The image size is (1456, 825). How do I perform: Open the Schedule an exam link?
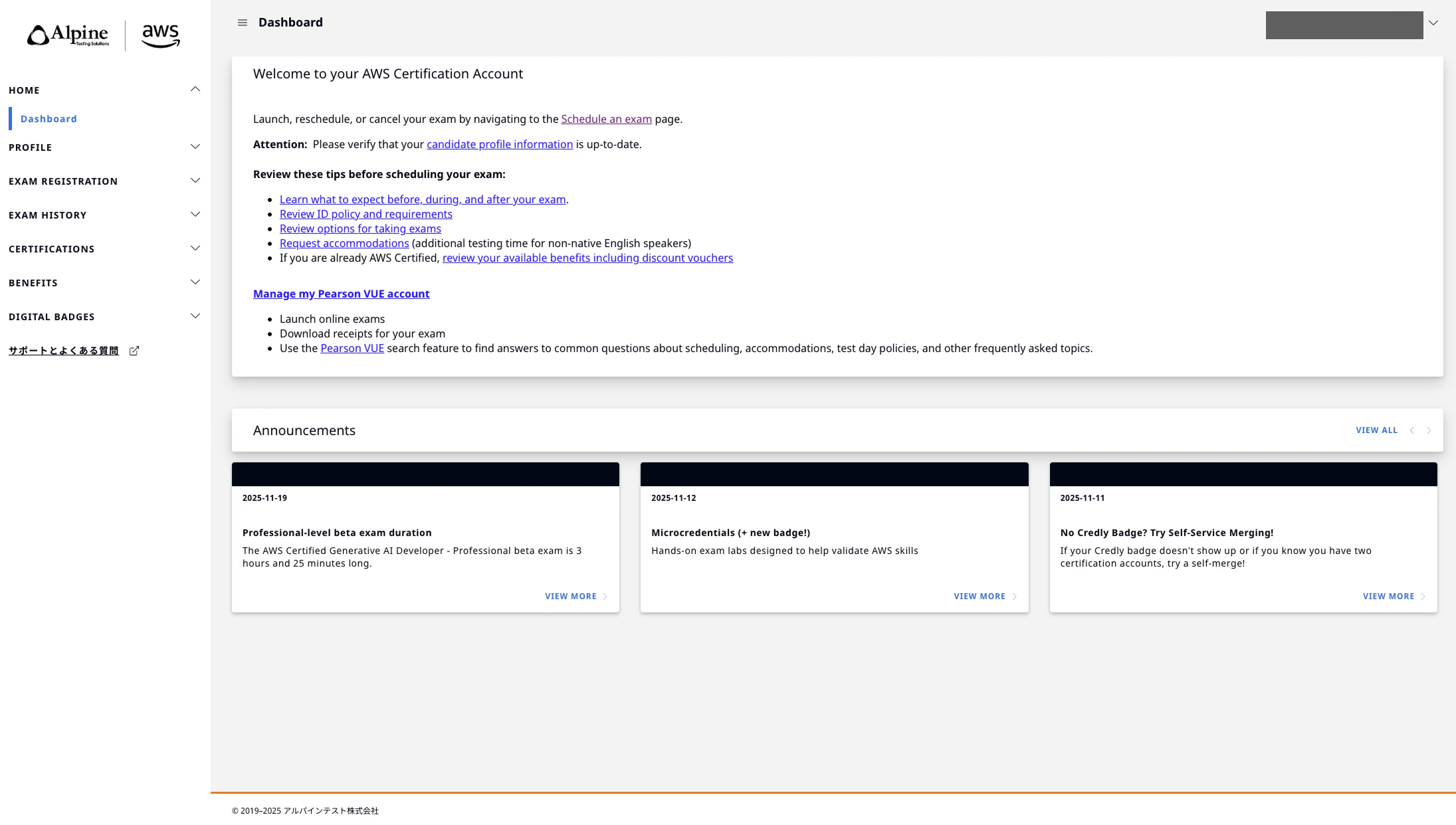point(607,119)
